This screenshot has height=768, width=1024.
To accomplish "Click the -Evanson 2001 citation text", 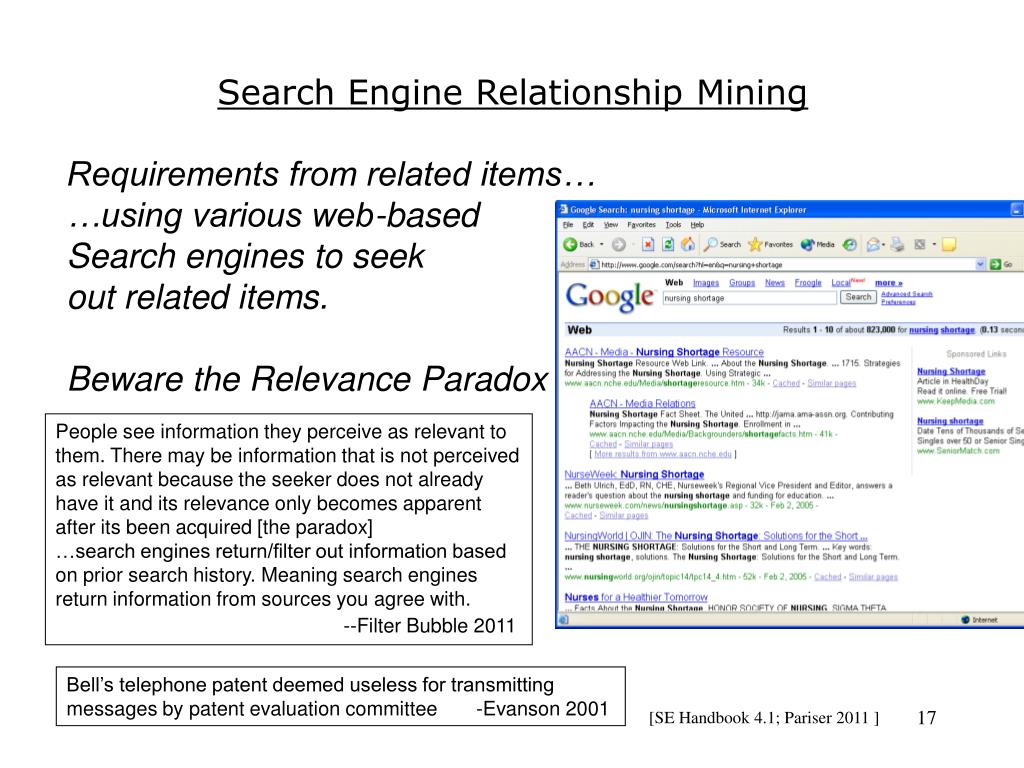I will [542, 709].
